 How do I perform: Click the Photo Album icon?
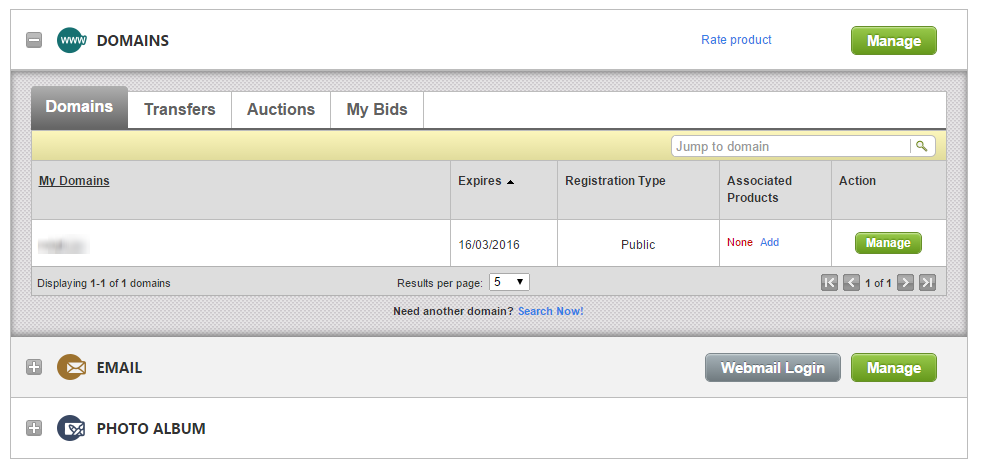pos(71,429)
